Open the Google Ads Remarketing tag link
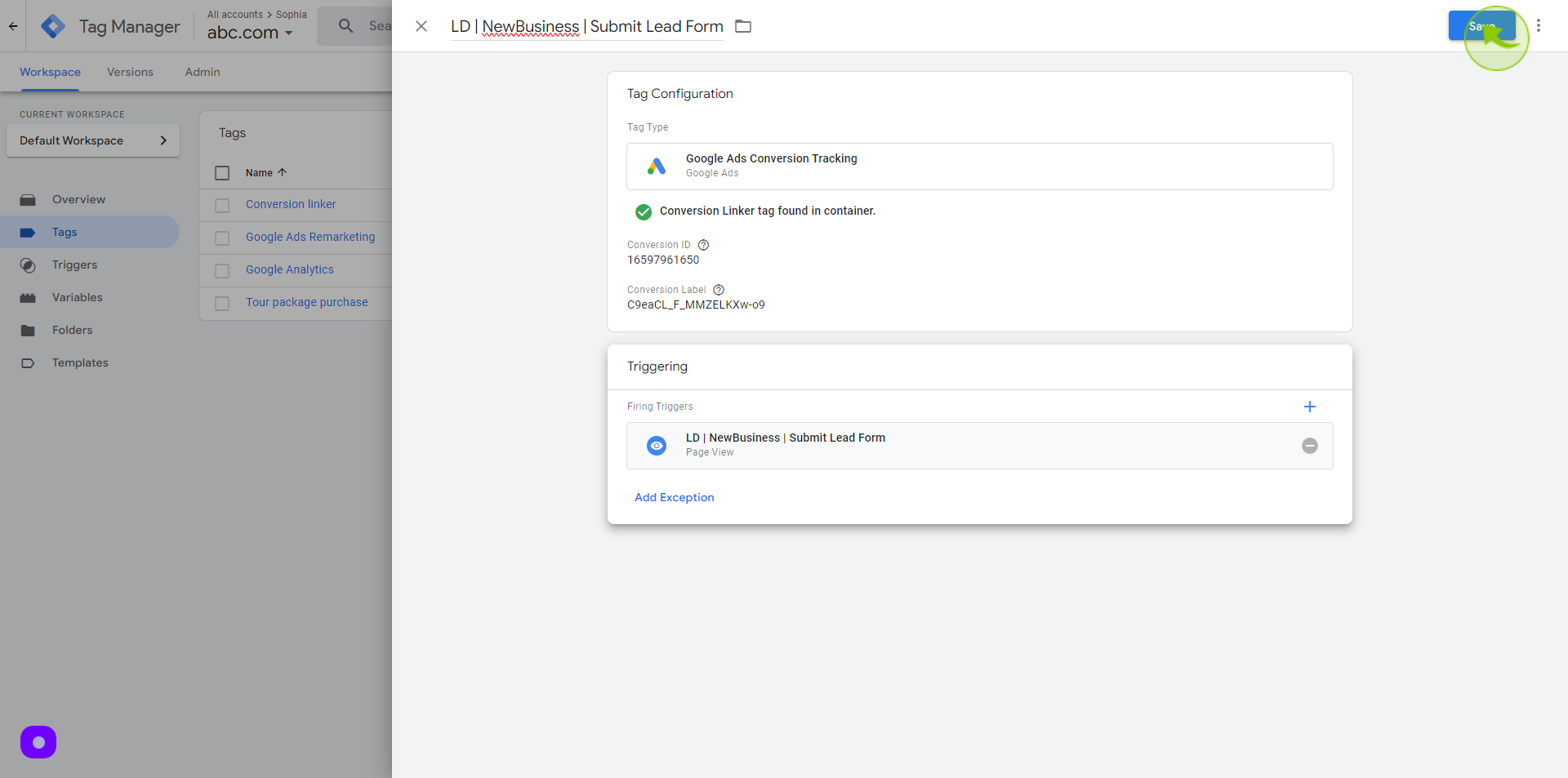The image size is (1568, 778). [x=310, y=237]
